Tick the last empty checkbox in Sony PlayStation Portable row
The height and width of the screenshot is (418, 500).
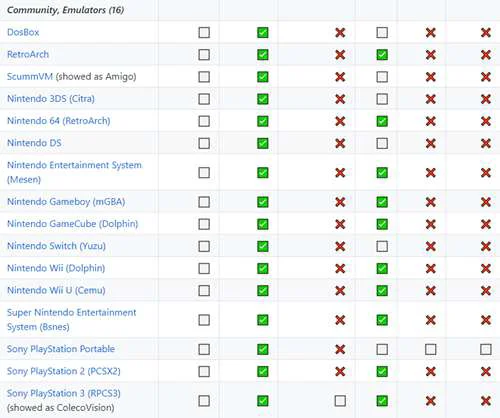click(x=486, y=349)
